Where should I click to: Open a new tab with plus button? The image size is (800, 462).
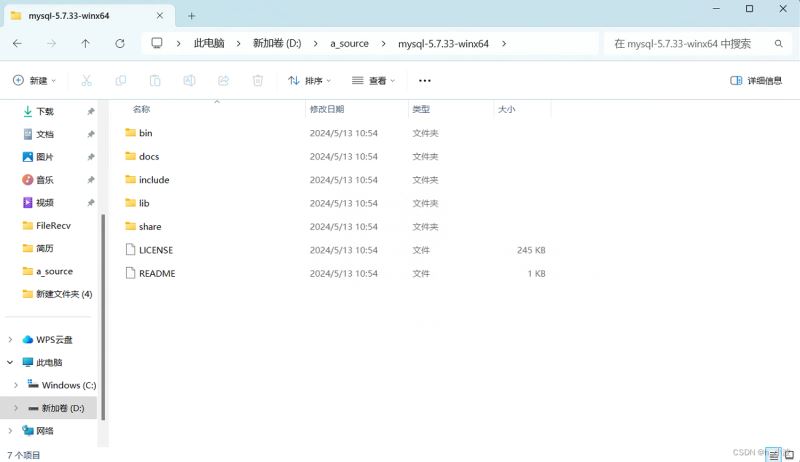(192, 16)
